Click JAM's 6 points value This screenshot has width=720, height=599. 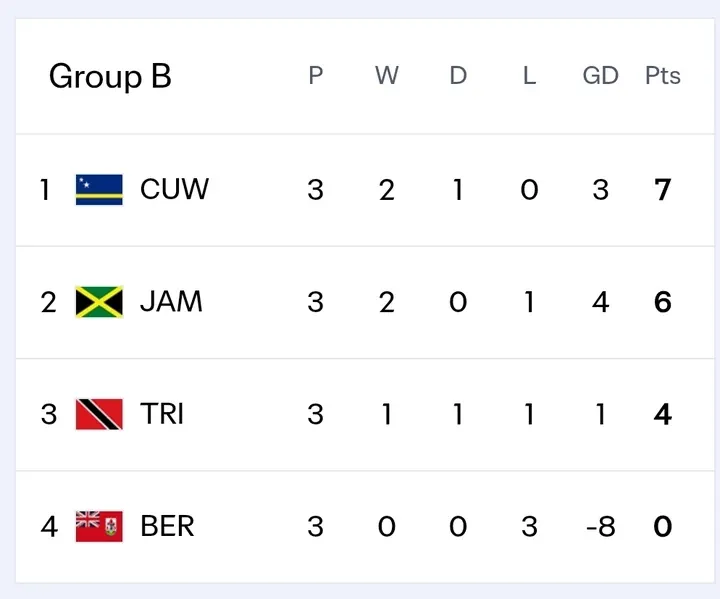(x=662, y=302)
